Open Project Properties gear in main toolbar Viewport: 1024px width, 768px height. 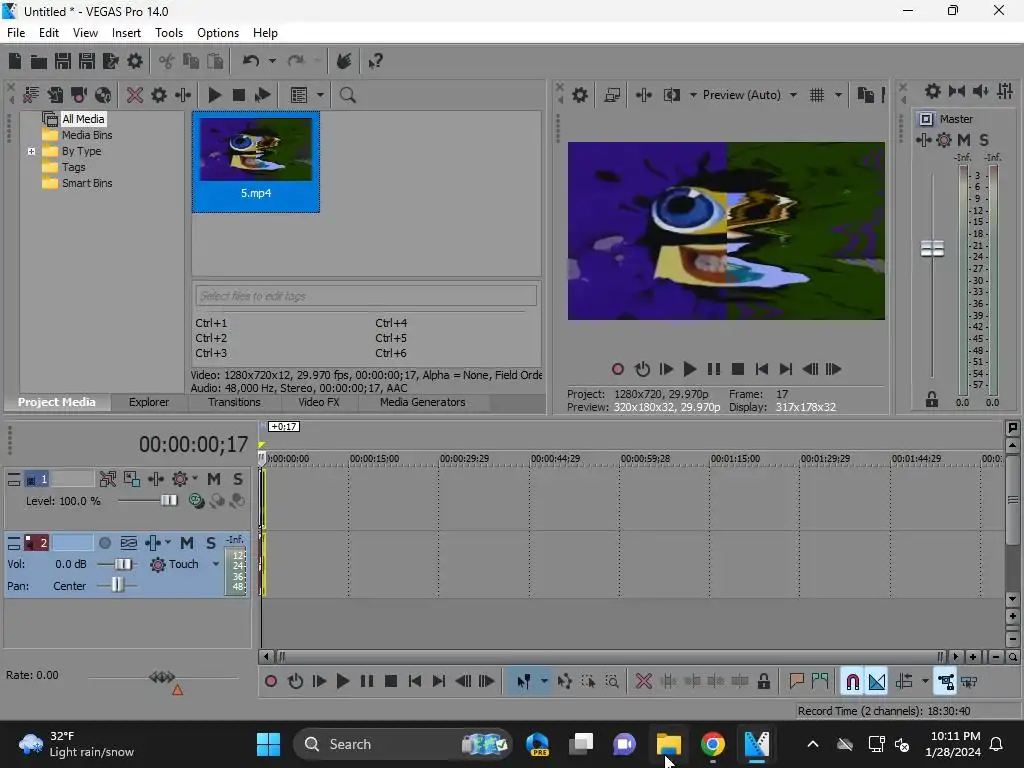(x=135, y=61)
